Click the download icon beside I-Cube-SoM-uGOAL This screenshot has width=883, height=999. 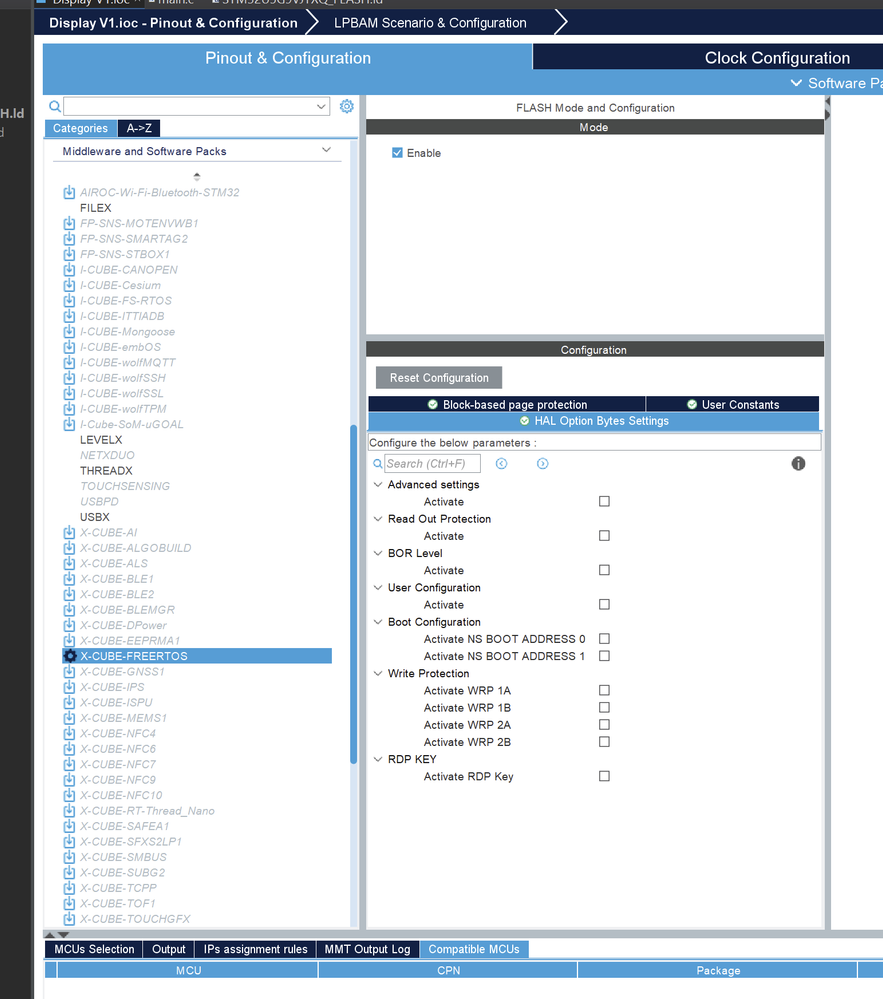69,424
